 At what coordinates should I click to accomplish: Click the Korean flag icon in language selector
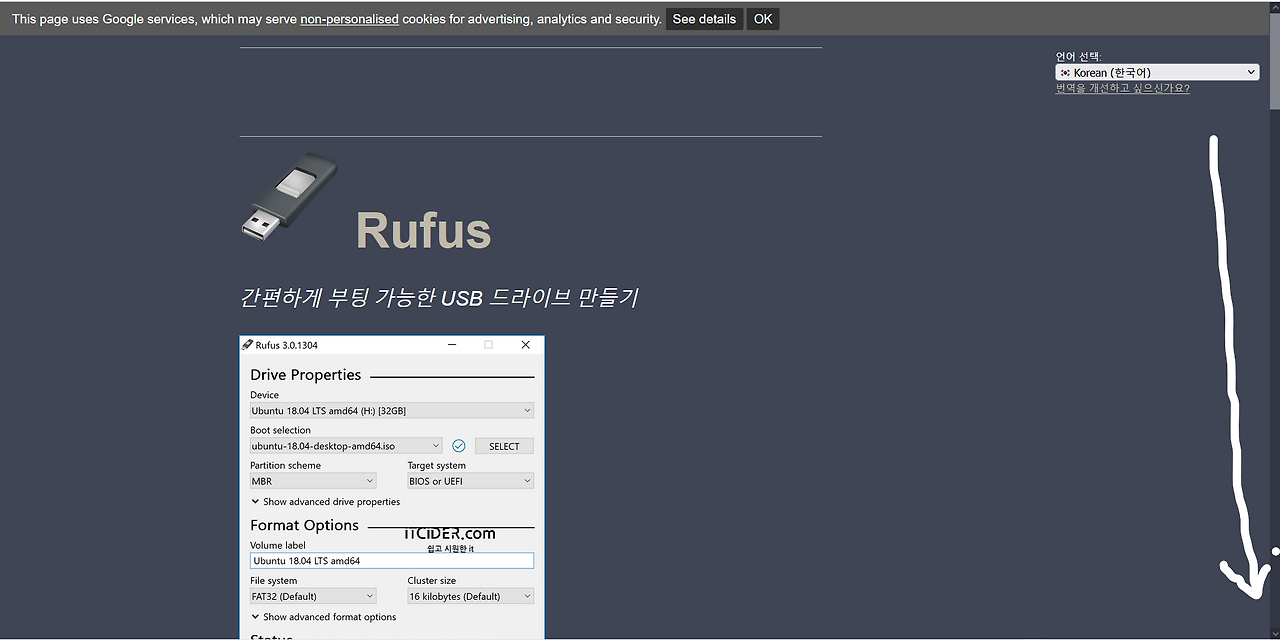[x=1065, y=72]
